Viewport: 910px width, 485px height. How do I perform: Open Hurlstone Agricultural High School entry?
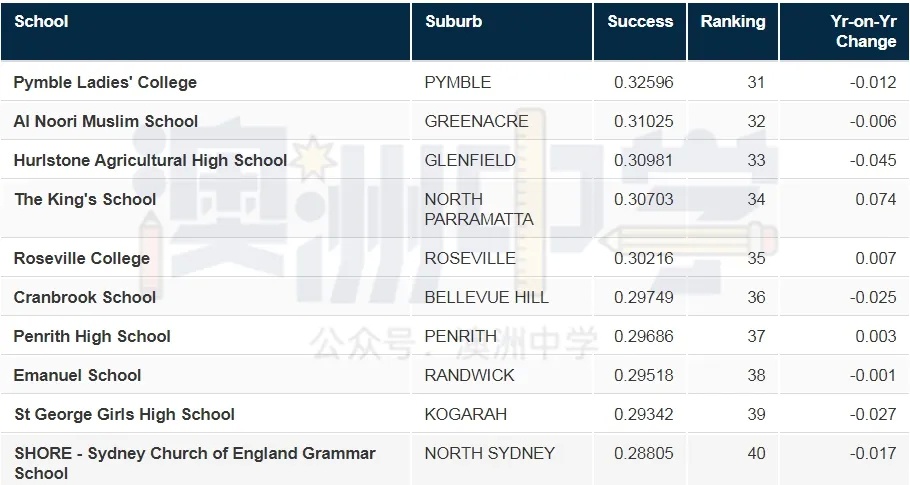(x=150, y=160)
